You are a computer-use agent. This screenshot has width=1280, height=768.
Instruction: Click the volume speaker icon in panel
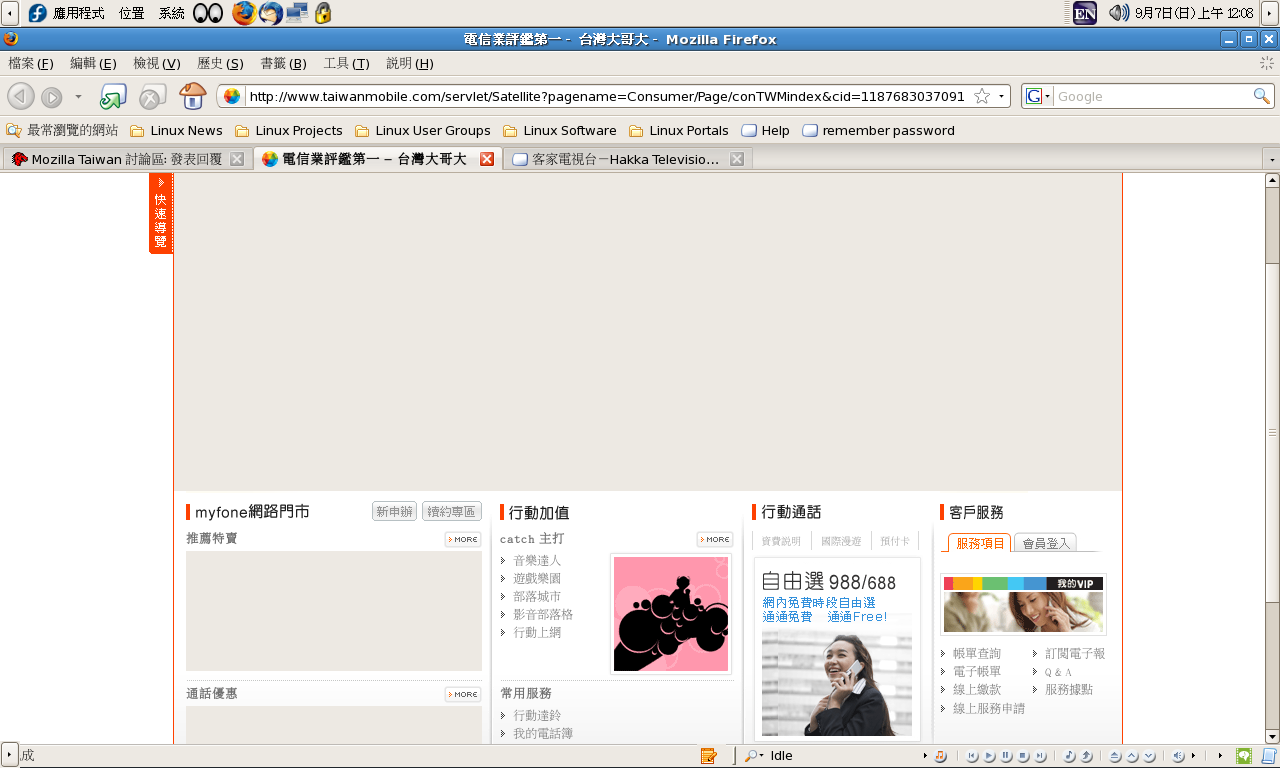(1119, 13)
